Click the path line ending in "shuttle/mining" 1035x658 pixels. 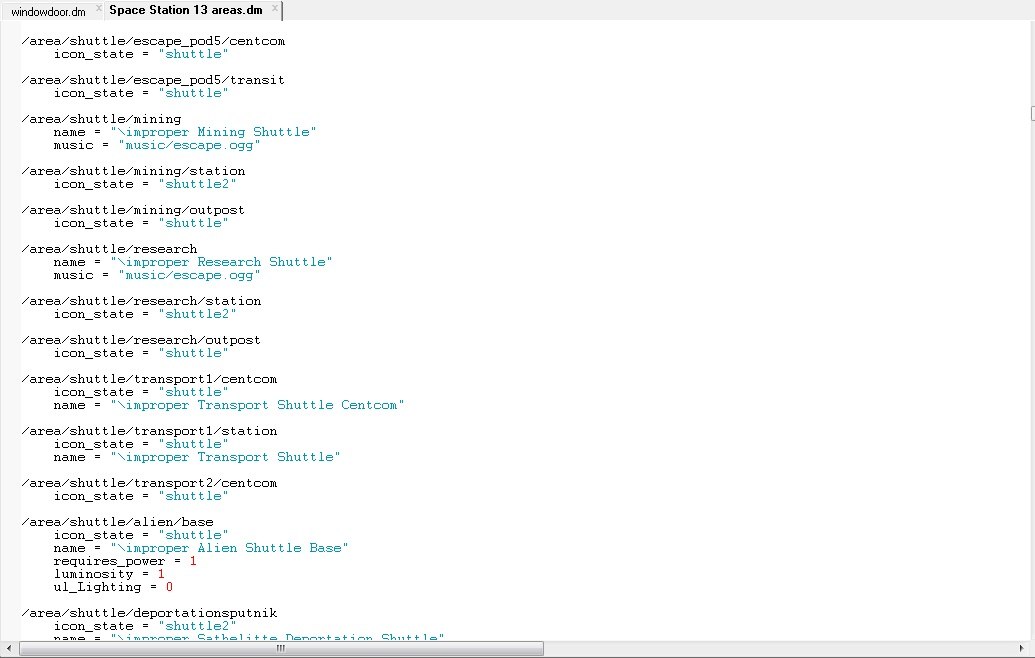(x=101, y=119)
